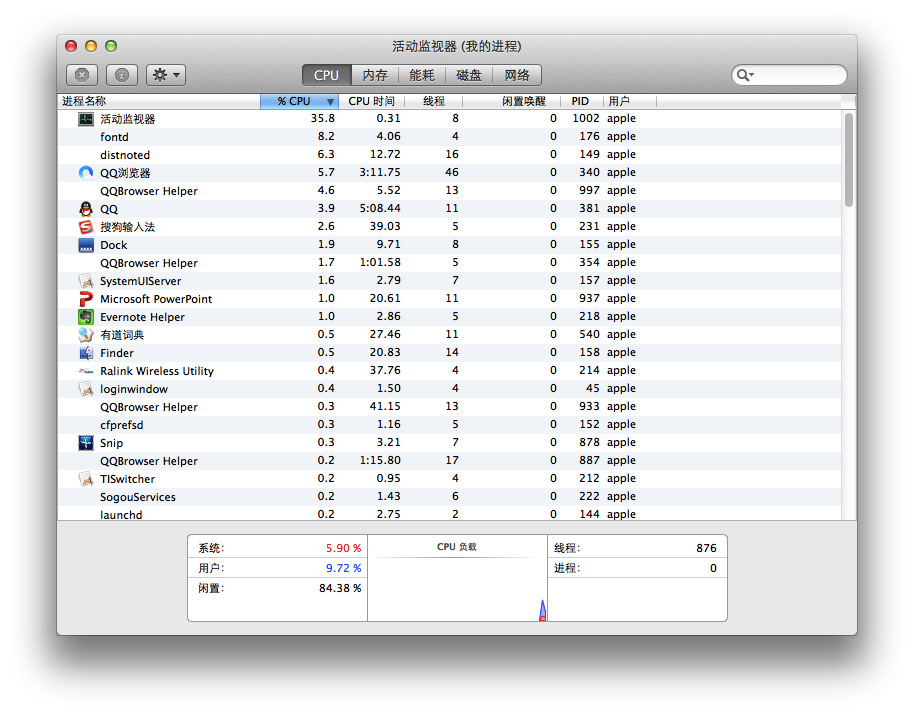This screenshot has height=714, width=914.
Task: Click inside the search field
Action: tap(789, 75)
